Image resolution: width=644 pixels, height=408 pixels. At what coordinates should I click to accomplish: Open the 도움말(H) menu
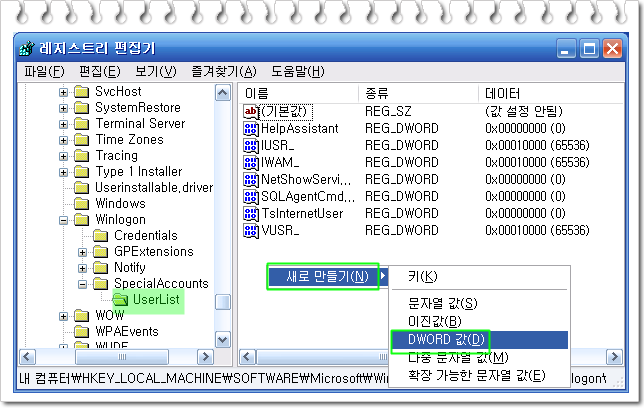point(298,71)
